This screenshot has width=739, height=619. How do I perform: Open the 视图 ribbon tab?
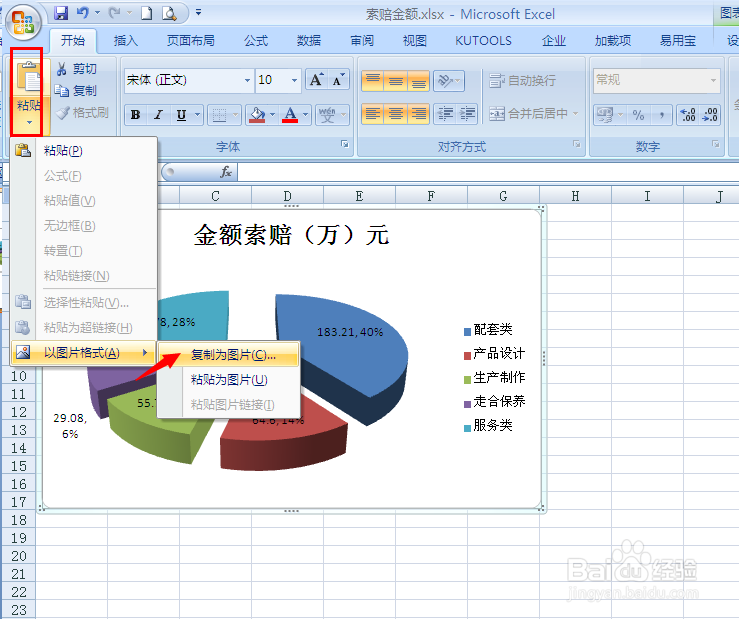(414, 41)
